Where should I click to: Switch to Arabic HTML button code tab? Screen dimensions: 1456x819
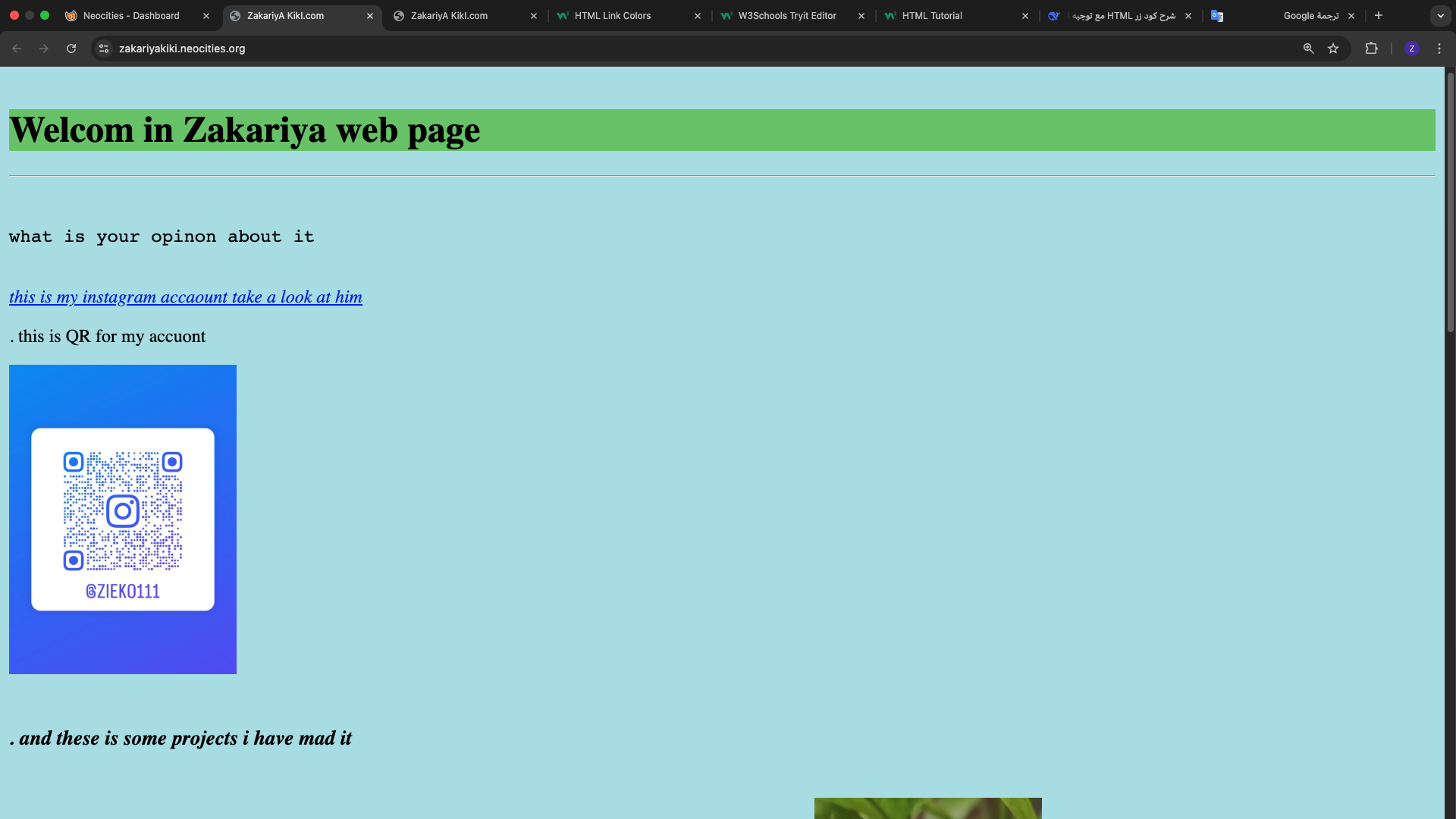[1119, 15]
